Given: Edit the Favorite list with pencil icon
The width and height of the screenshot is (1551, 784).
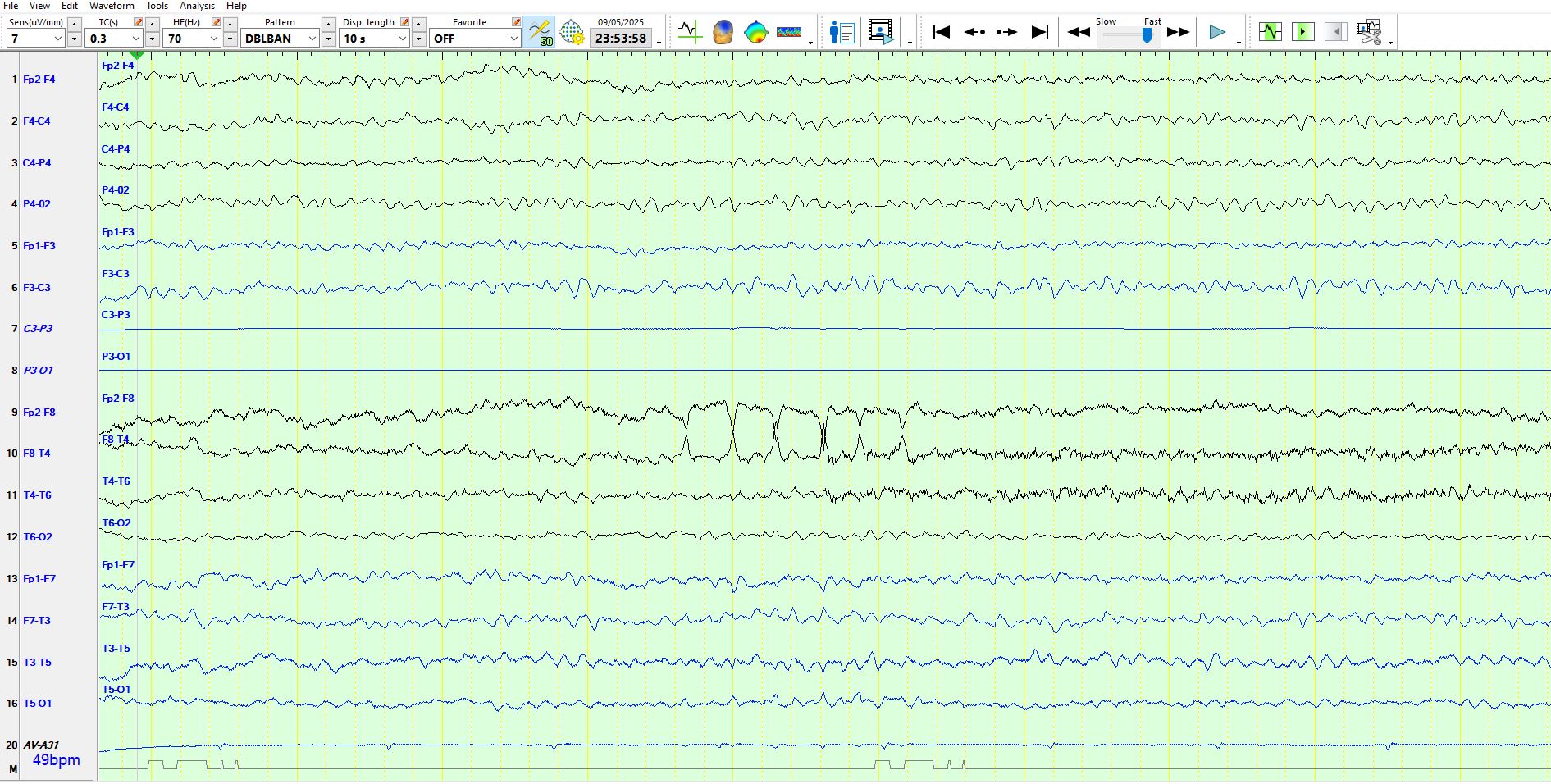Looking at the screenshot, I should click(x=516, y=22).
